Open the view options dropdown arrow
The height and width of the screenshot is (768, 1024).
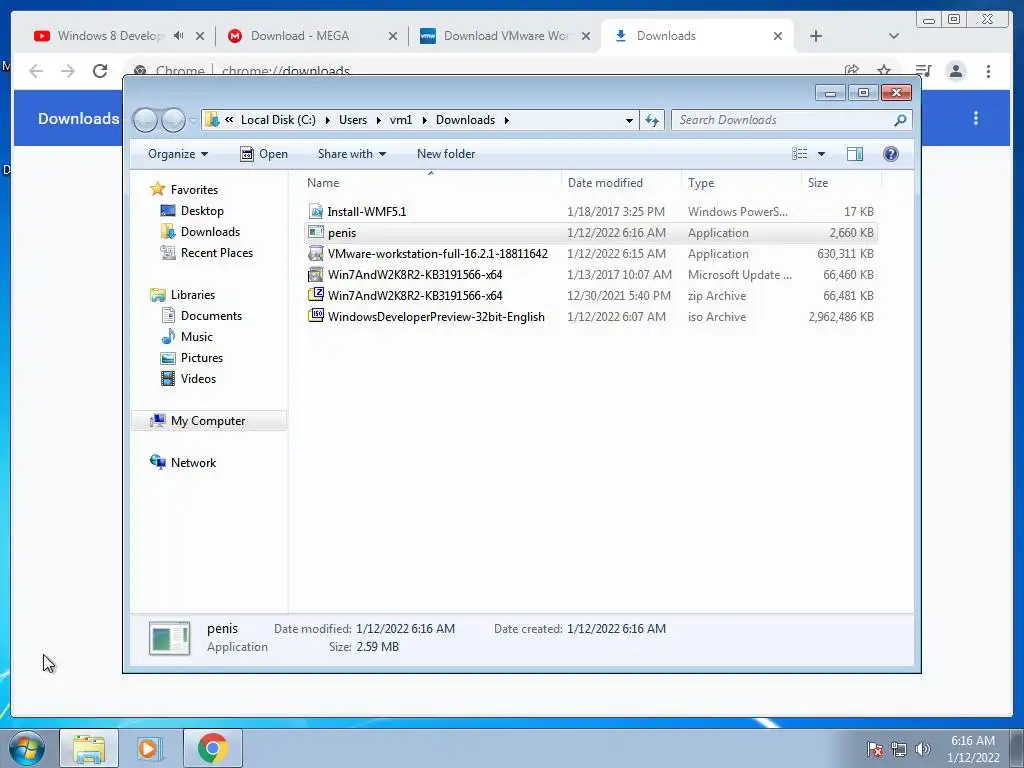(822, 154)
